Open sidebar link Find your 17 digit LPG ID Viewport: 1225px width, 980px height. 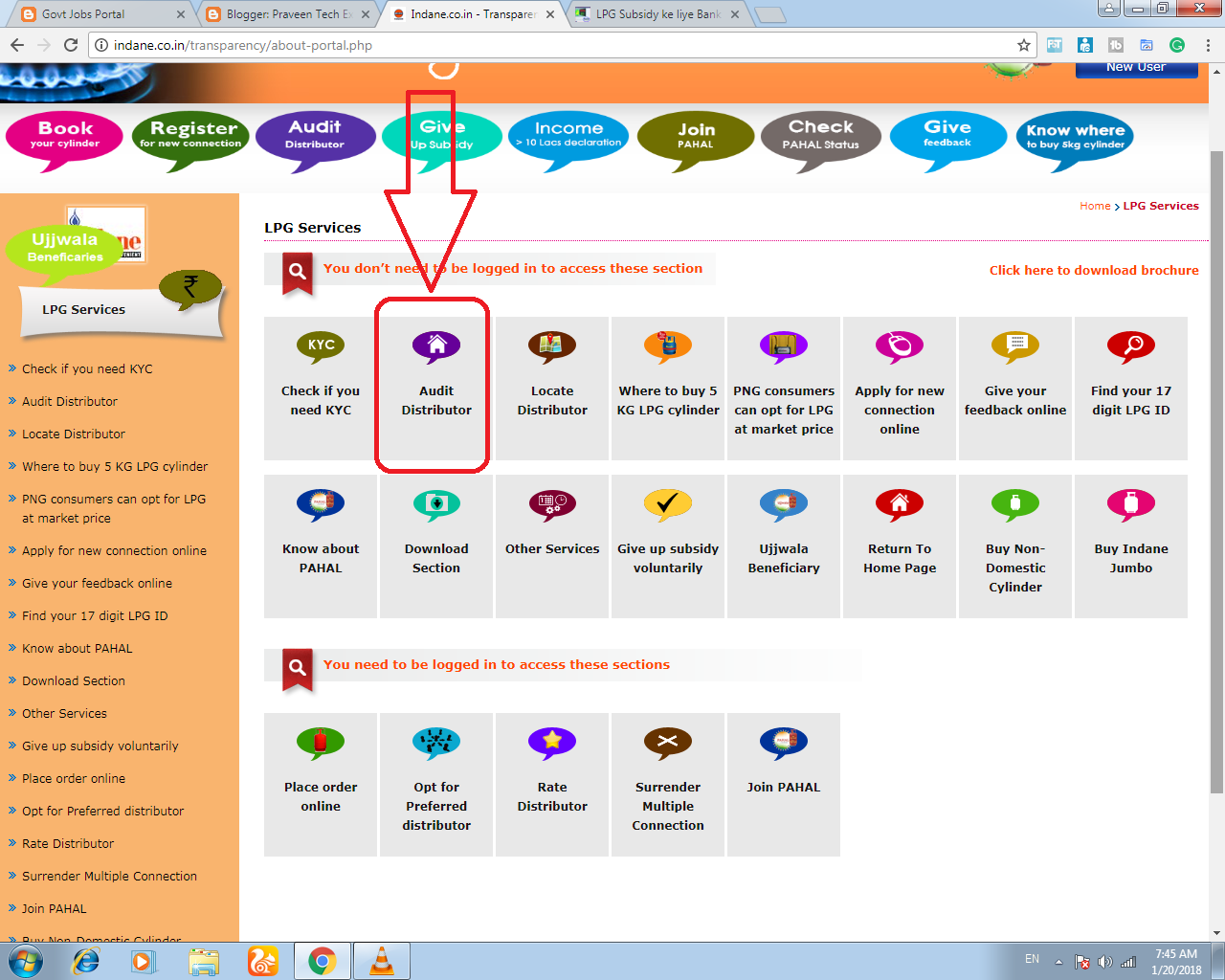(95, 615)
